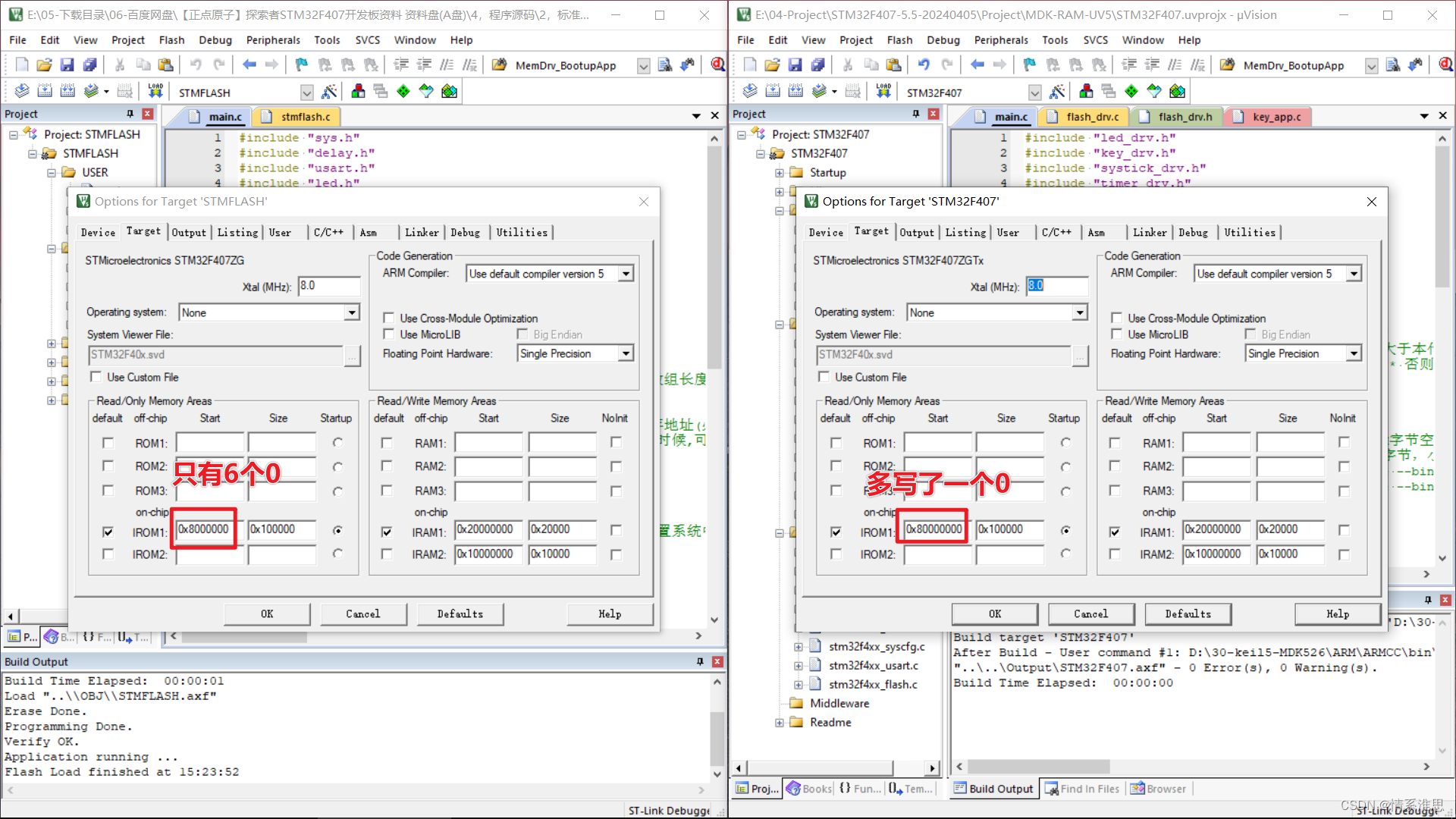Open Peripherals menu in left window
This screenshot has height=819, width=1456.
tap(273, 40)
